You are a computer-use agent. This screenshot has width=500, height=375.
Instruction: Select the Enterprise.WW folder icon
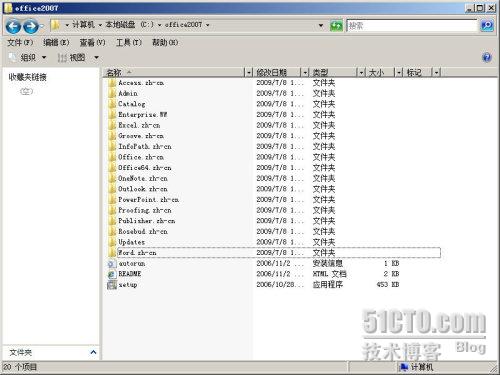[x=112, y=115]
